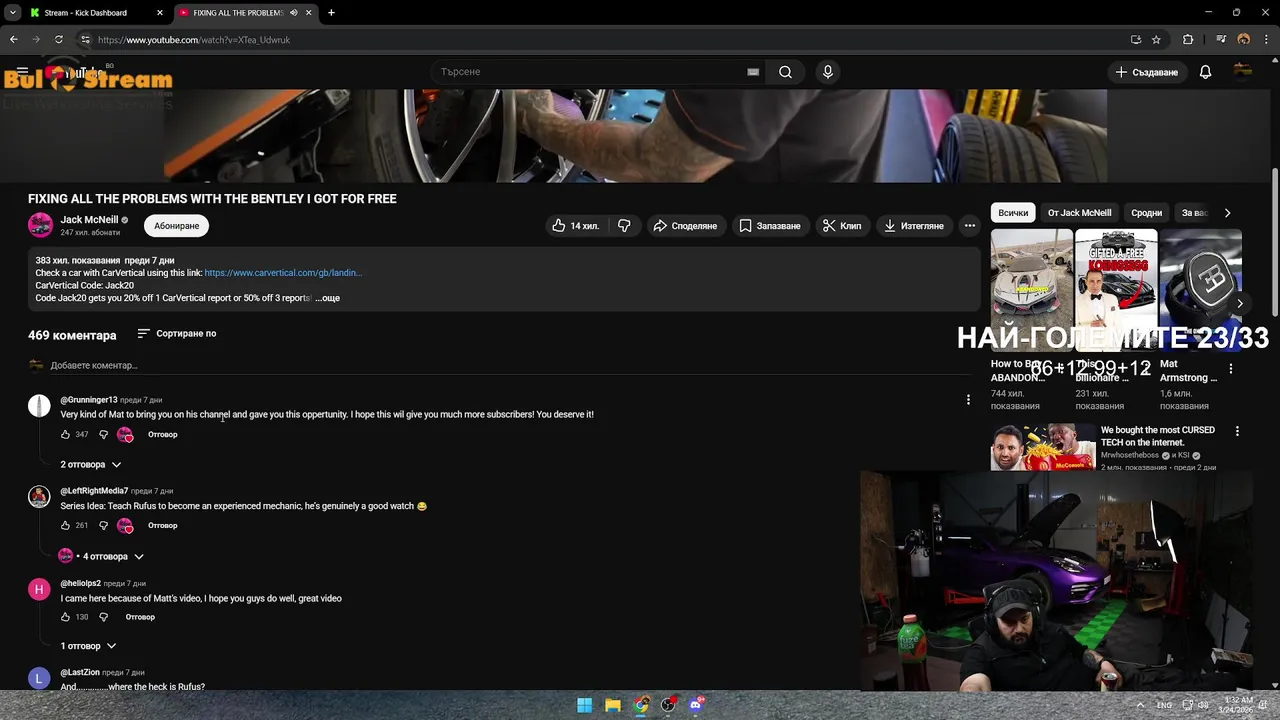Download video with Изтегляне
This screenshot has width=1280, height=720.
(x=914, y=226)
